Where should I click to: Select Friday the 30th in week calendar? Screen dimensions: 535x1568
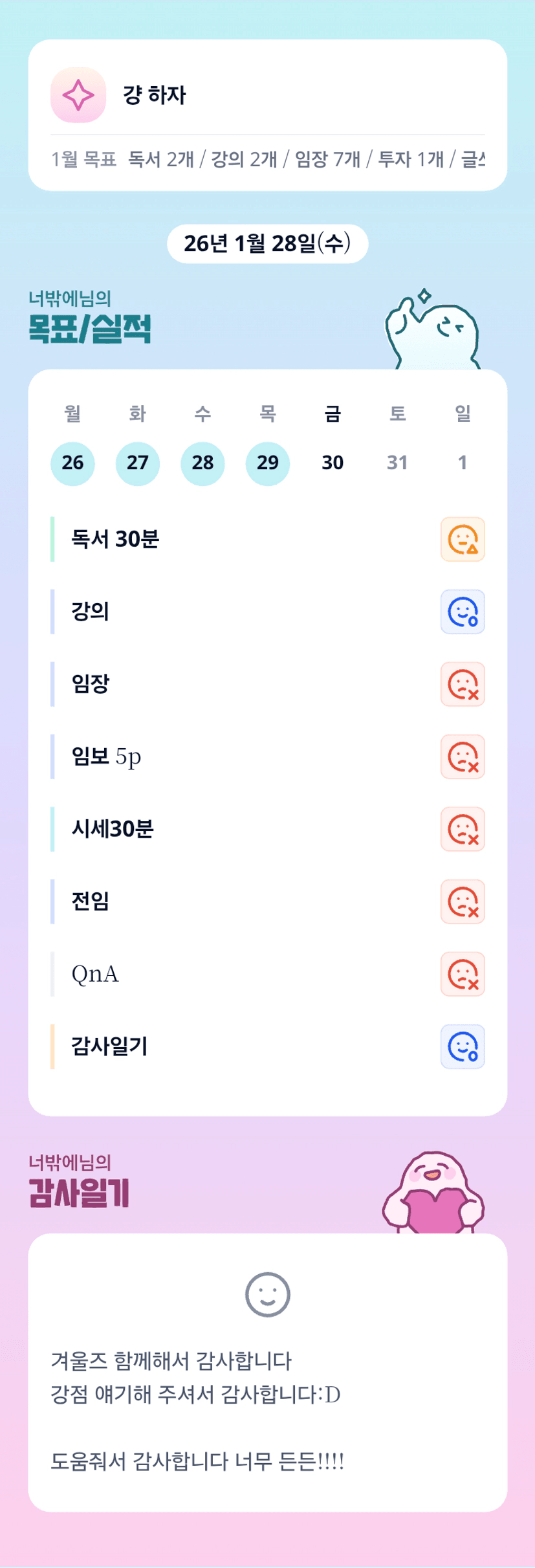click(x=333, y=463)
